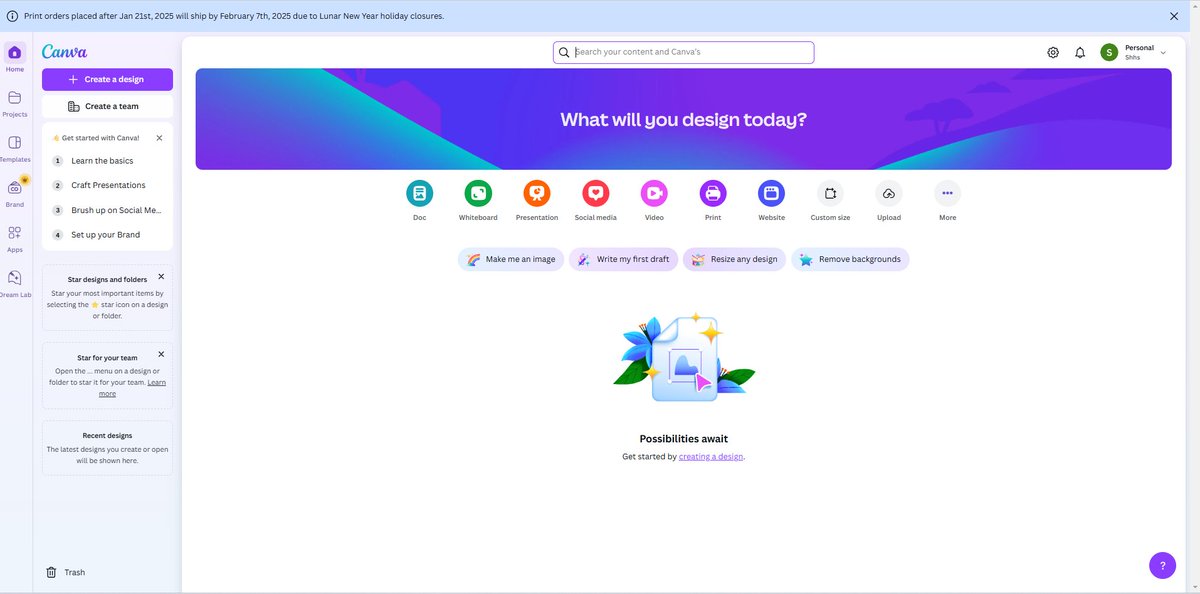Click Create a design button
This screenshot has width=1200, height=594.
coord(107,79)
